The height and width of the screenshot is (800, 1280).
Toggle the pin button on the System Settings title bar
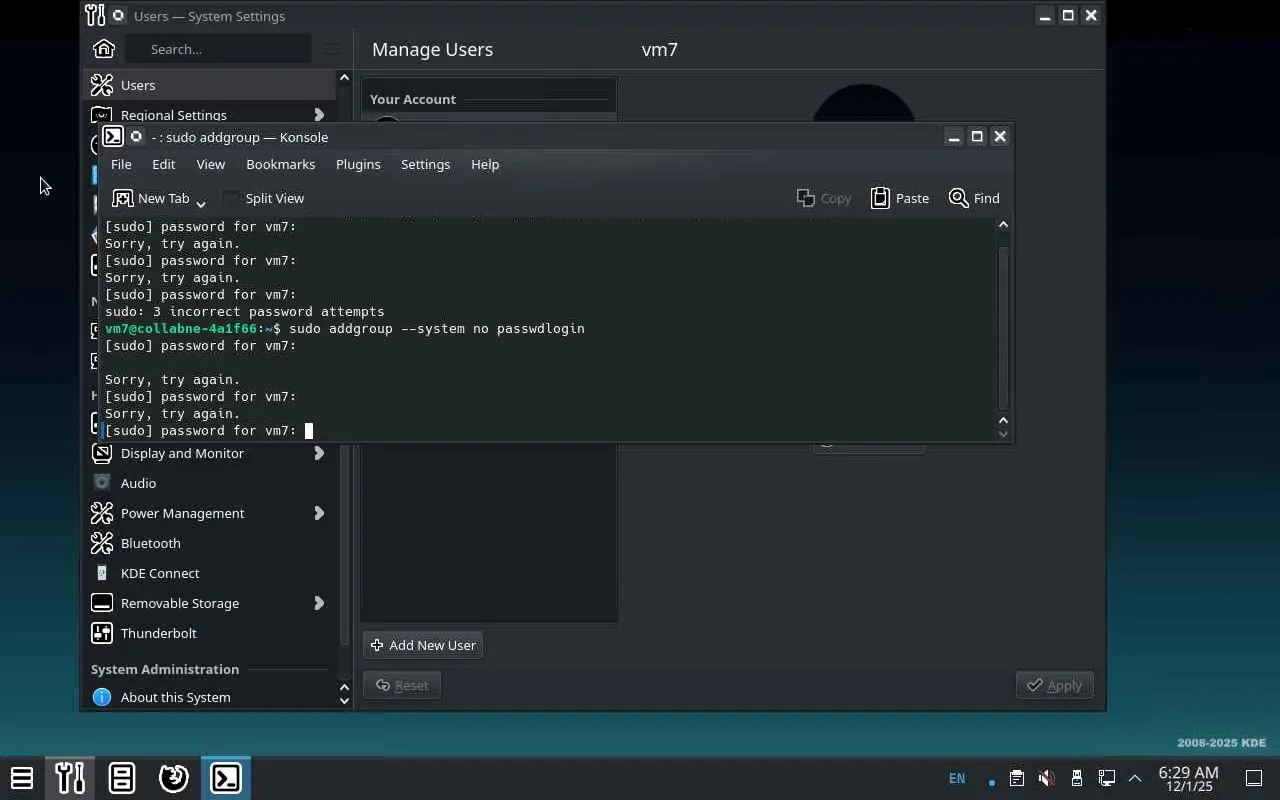pos(118,16)
